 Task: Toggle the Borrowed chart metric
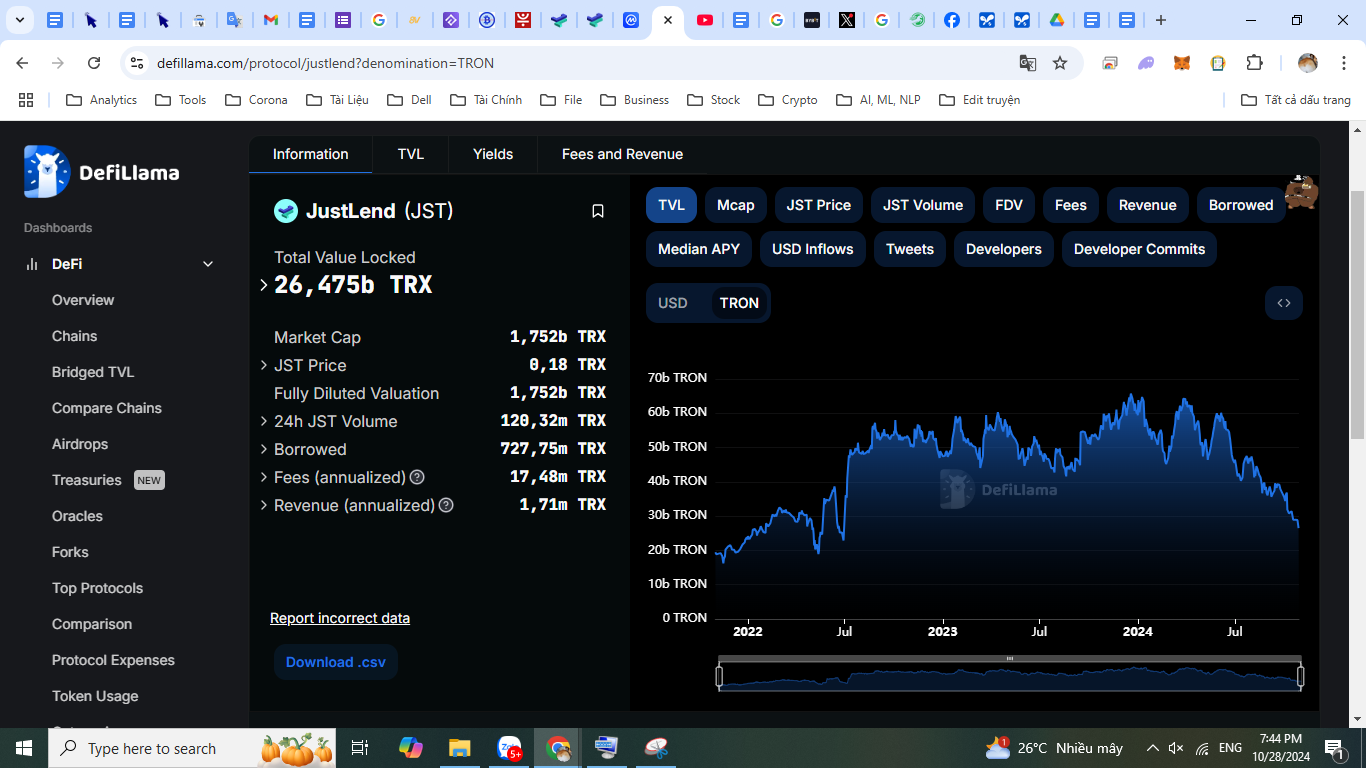1241,205
